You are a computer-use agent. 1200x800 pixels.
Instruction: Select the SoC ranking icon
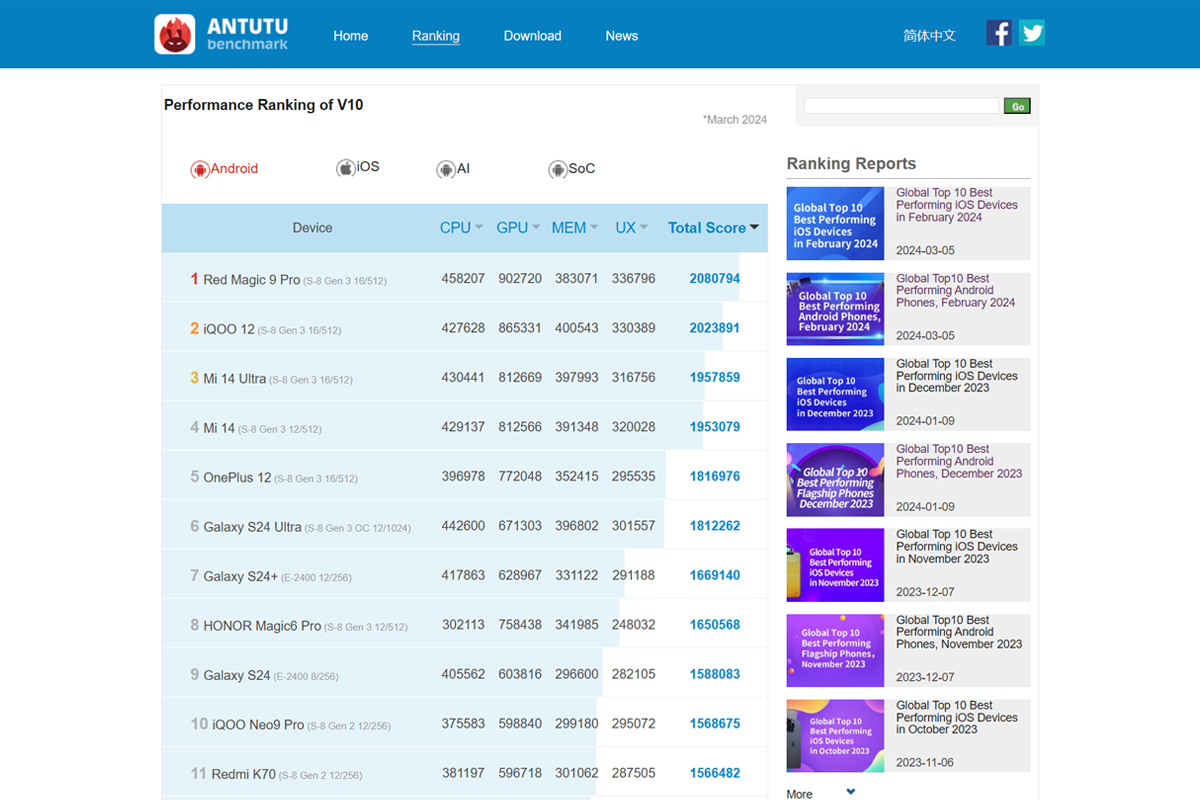pos(558,169)
